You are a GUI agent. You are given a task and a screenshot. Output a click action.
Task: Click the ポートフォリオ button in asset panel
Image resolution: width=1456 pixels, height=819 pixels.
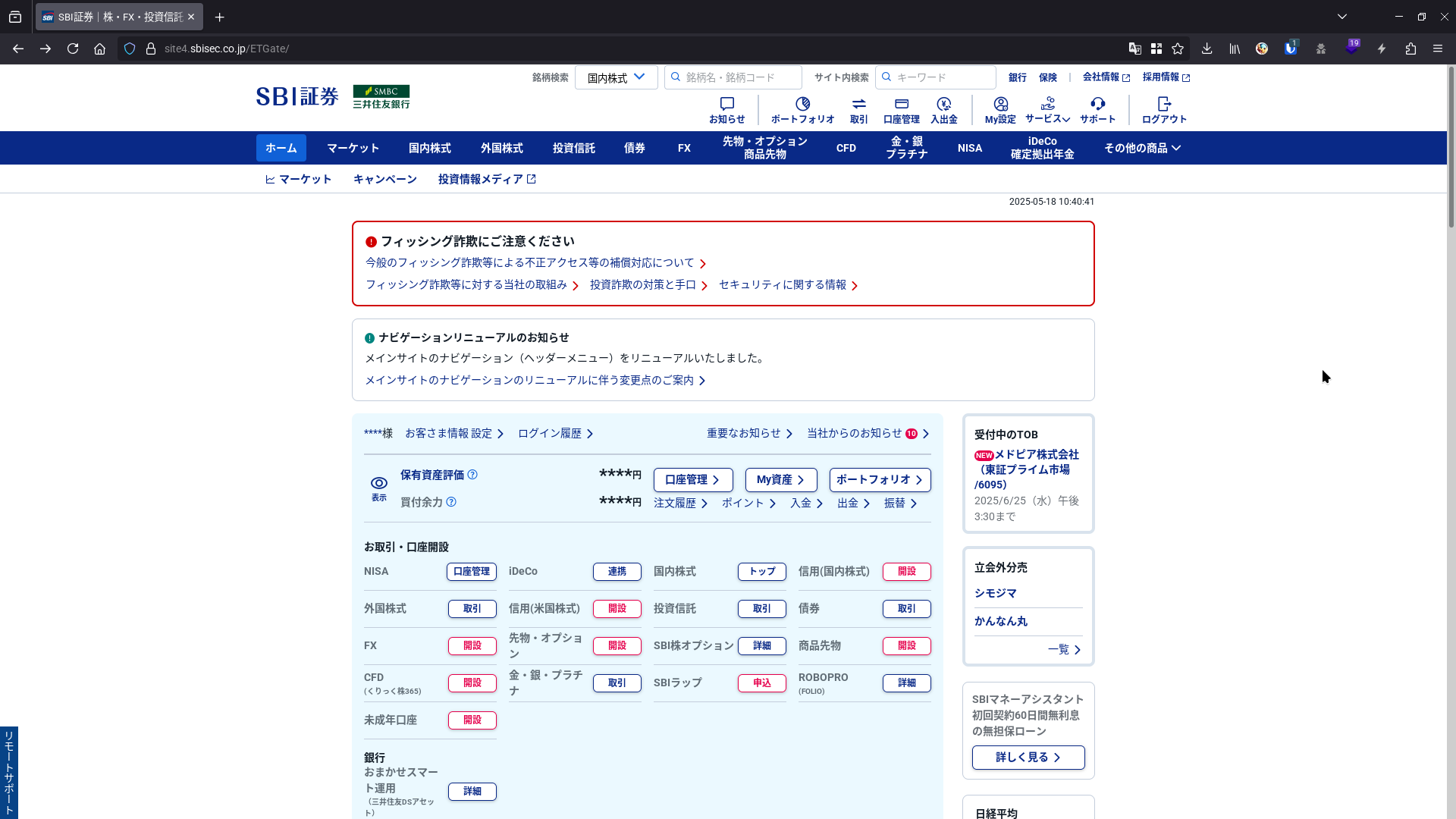880,479
